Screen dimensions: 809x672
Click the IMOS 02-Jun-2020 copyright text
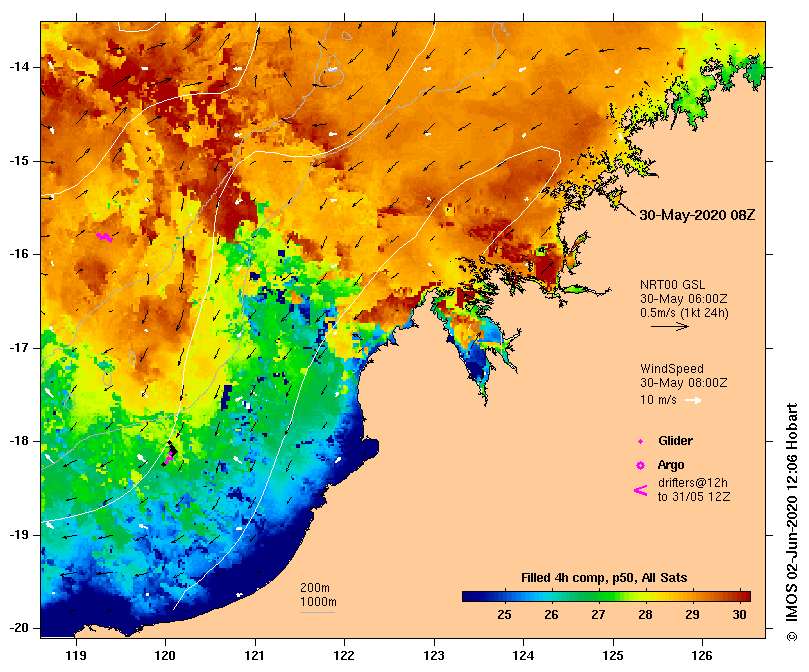792,522
